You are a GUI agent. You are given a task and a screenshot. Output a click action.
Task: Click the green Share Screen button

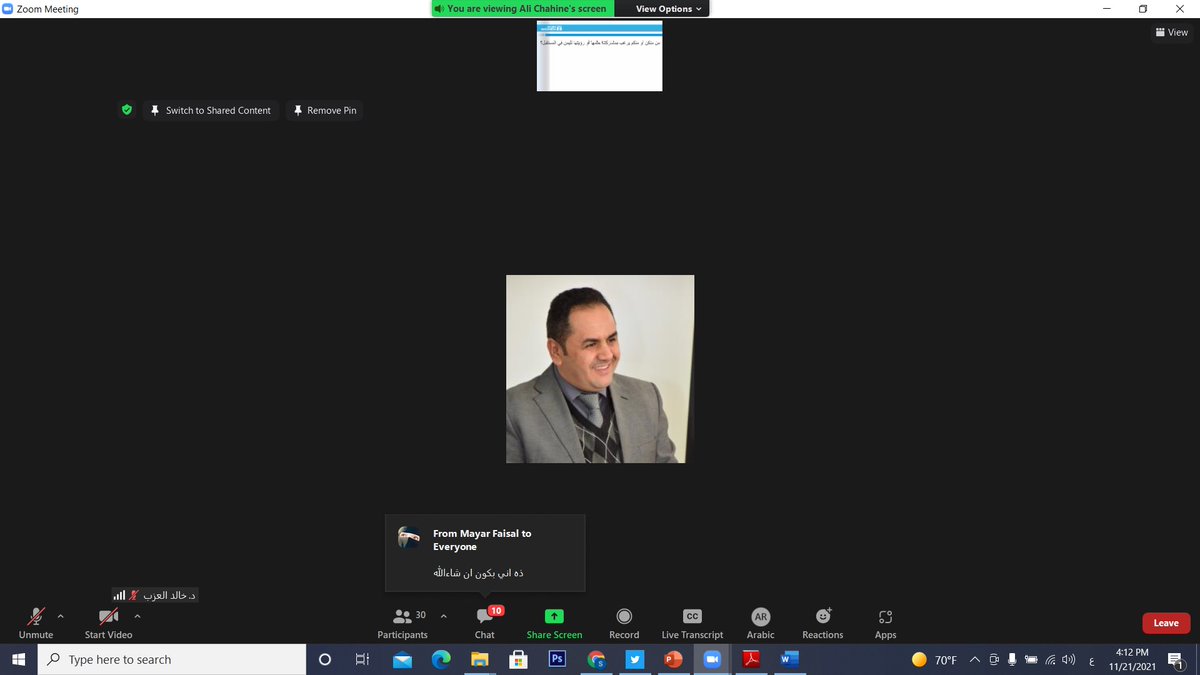click(x=554, y=623)
